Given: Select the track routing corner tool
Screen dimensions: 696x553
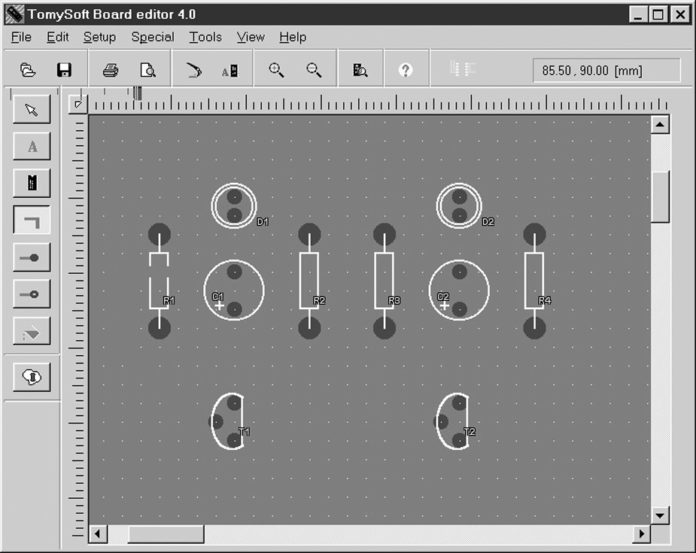Looking at the screenshot, I should click(x=32, y=220).
